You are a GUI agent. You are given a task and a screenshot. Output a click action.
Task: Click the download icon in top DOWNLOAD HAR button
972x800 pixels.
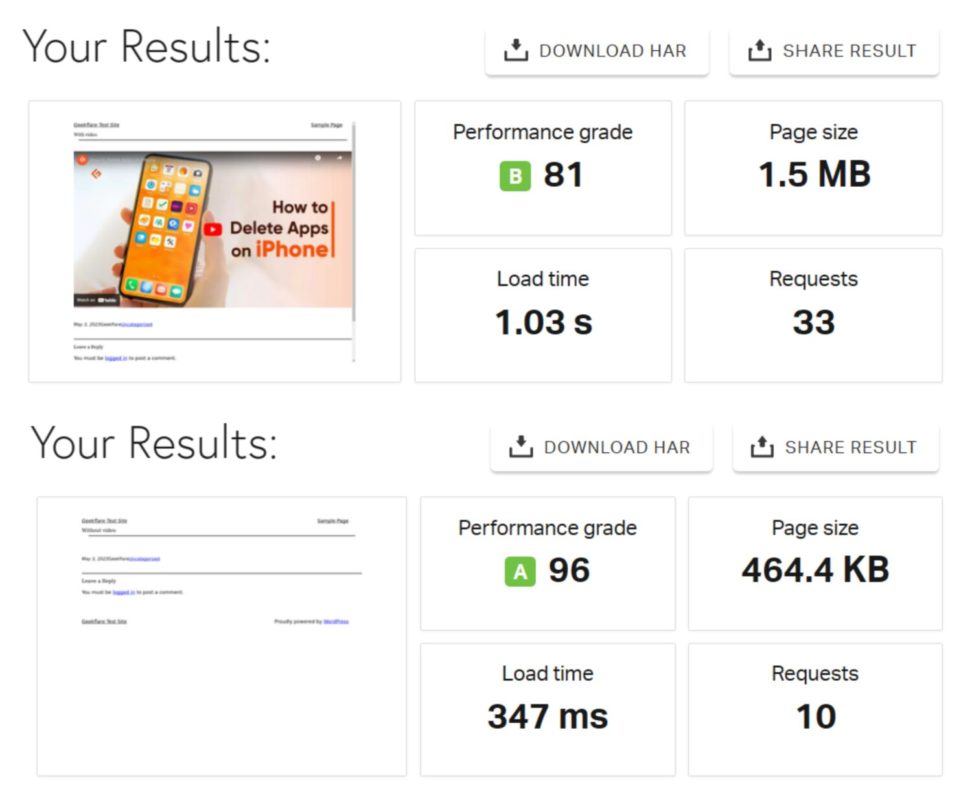516,50
